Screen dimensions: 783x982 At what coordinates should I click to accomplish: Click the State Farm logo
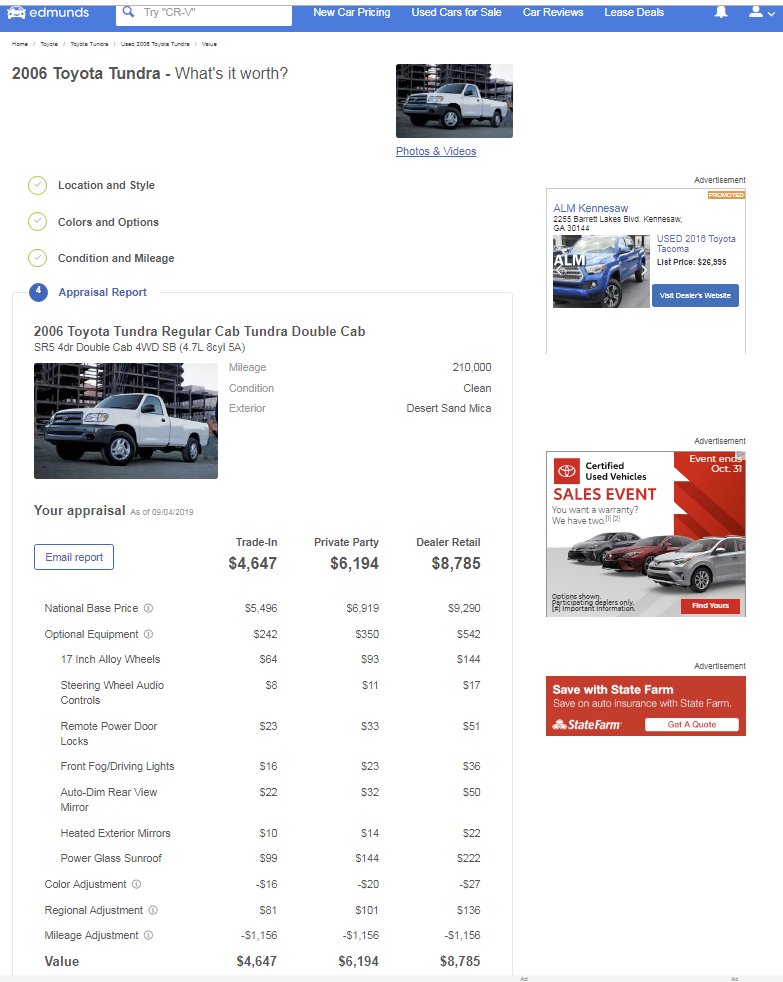point(587,725)
